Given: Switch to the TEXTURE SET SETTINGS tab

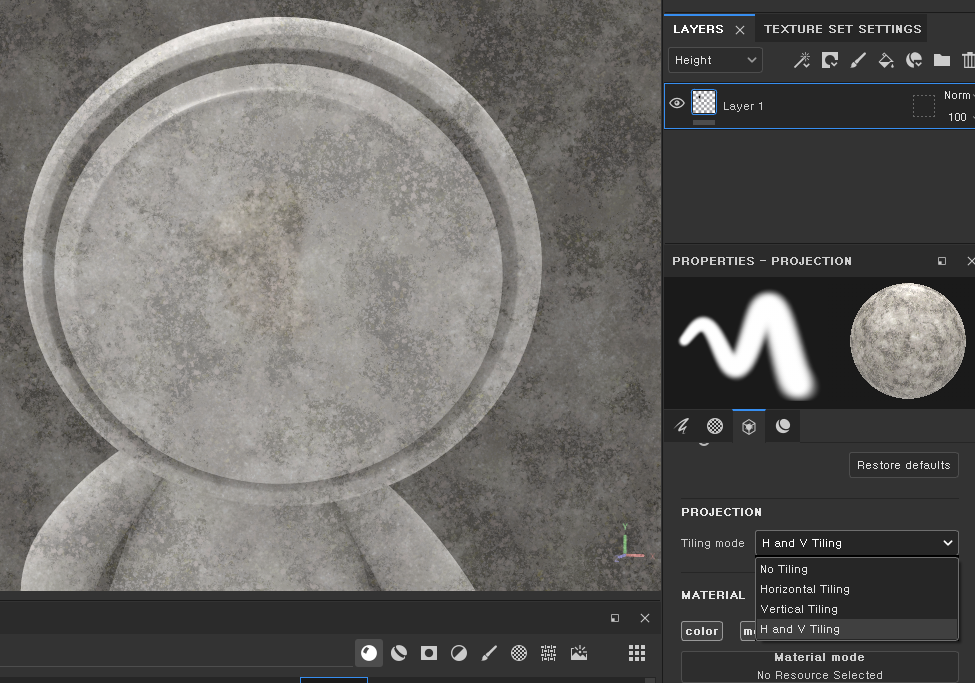Looking at the screenshot, I should (x=843, y=29).
